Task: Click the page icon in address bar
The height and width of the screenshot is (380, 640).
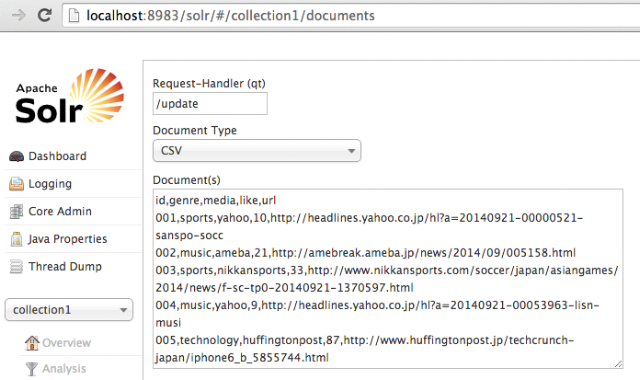Action: pyautogui.click(x=74, y=16)
